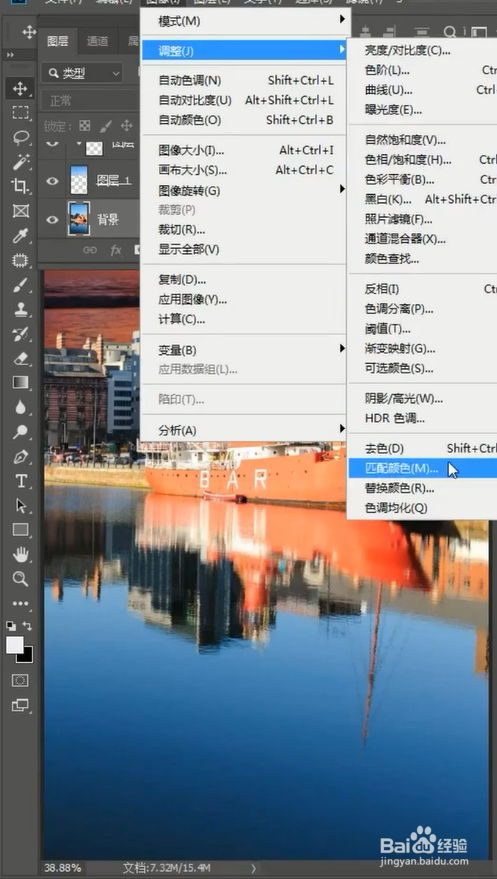The image size is (497, 879).
Task: Select the History Brush tool
Action: click(x=20, y=334)
